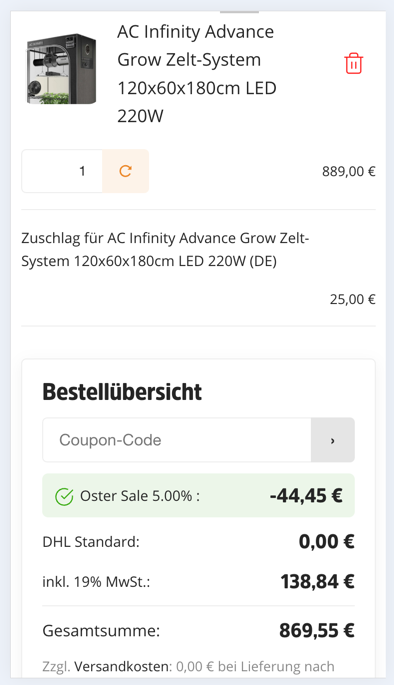This screenshot has width=394, height=685.
Task: Click the DHL Standard shipping label
Action: 91,542
